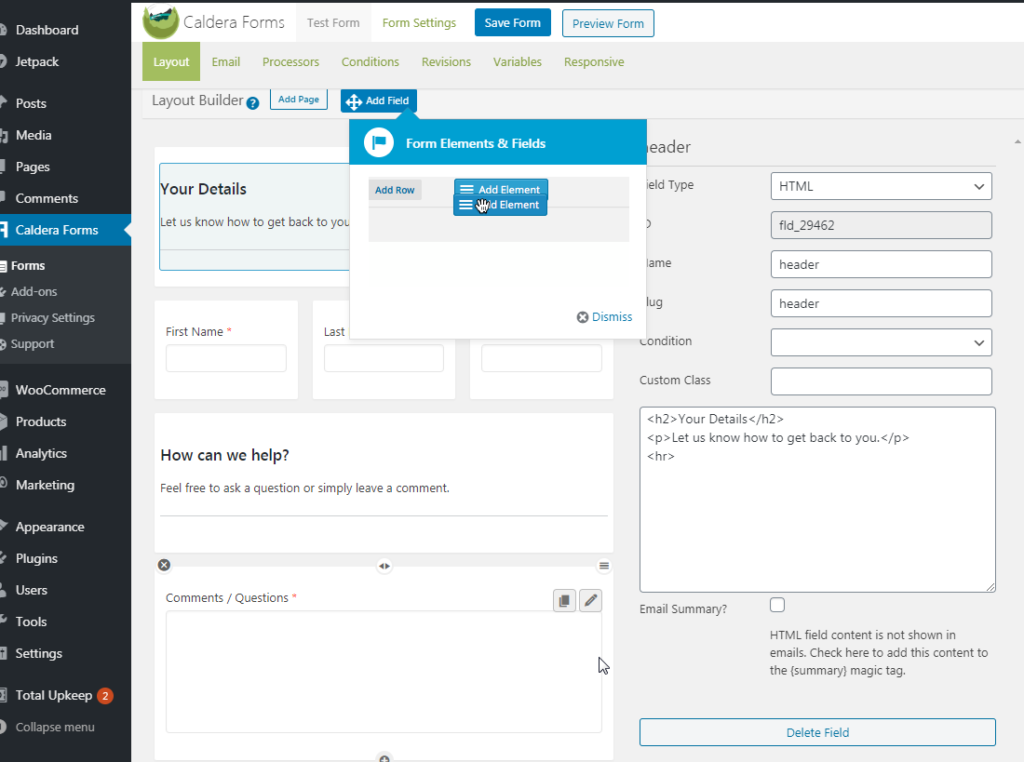Screen dimensions: 1024x762
Task: Open Dashboard in the sidebar
Action: pyautogui.click(x=47, y=29)
